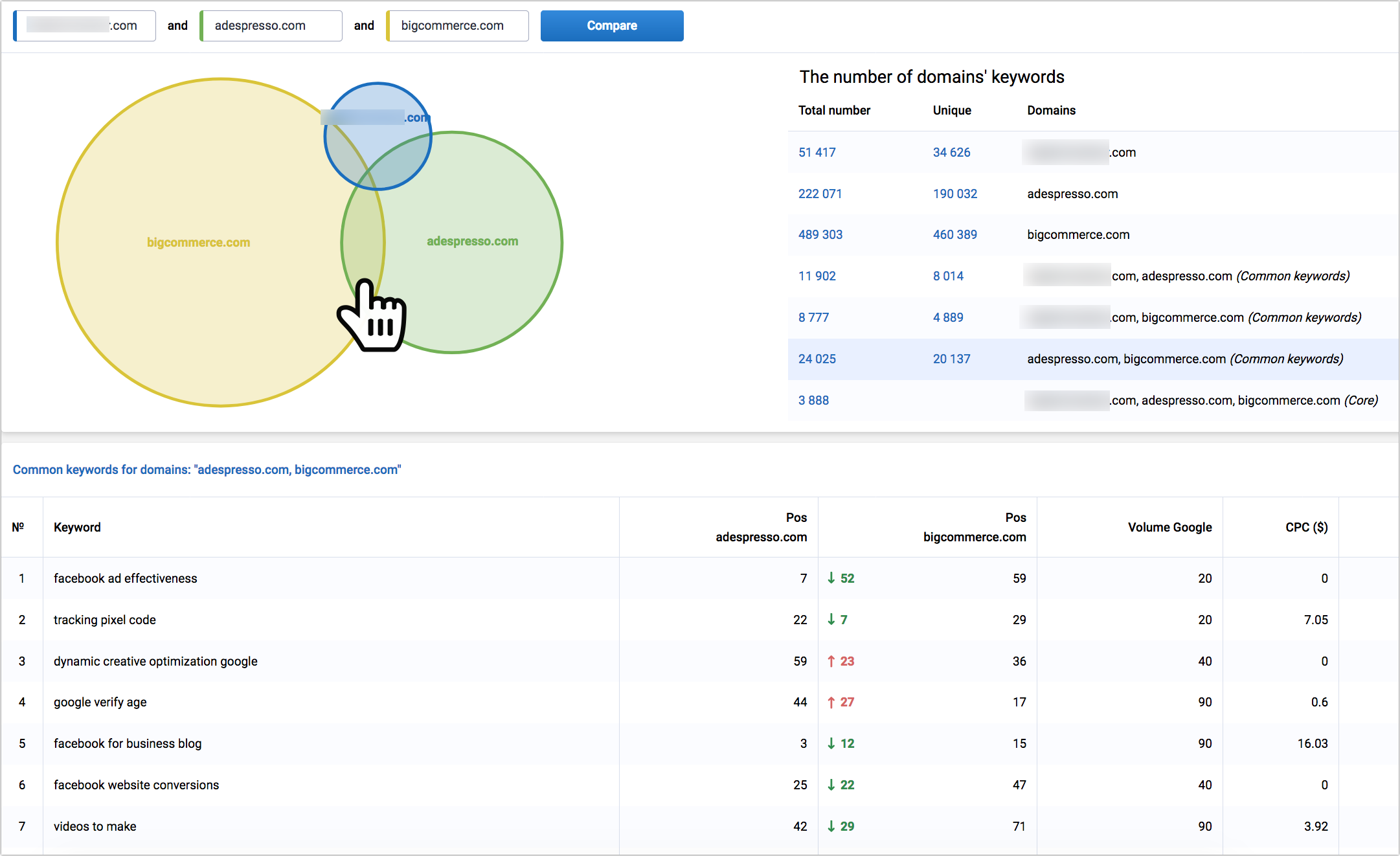Click the "34 626" unique keywords link
This screenshot has height=856, width=1400.
(x=951, y=152)
